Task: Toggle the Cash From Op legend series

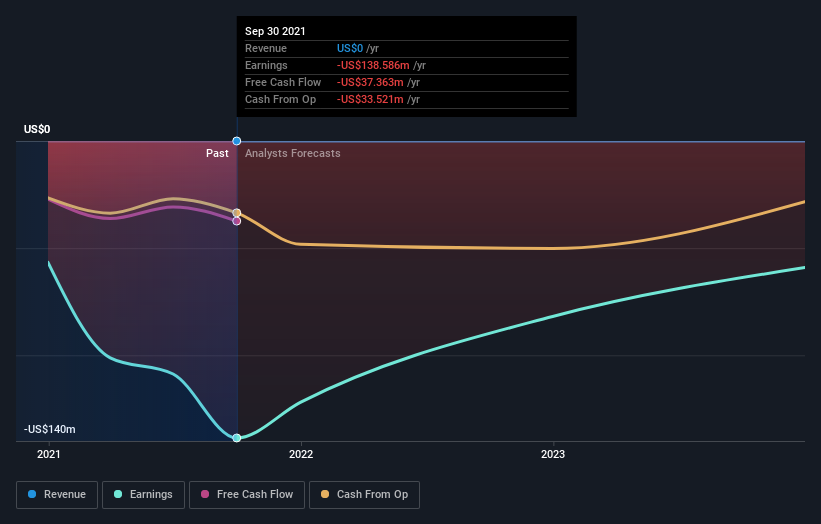Action: coord(364,495)
